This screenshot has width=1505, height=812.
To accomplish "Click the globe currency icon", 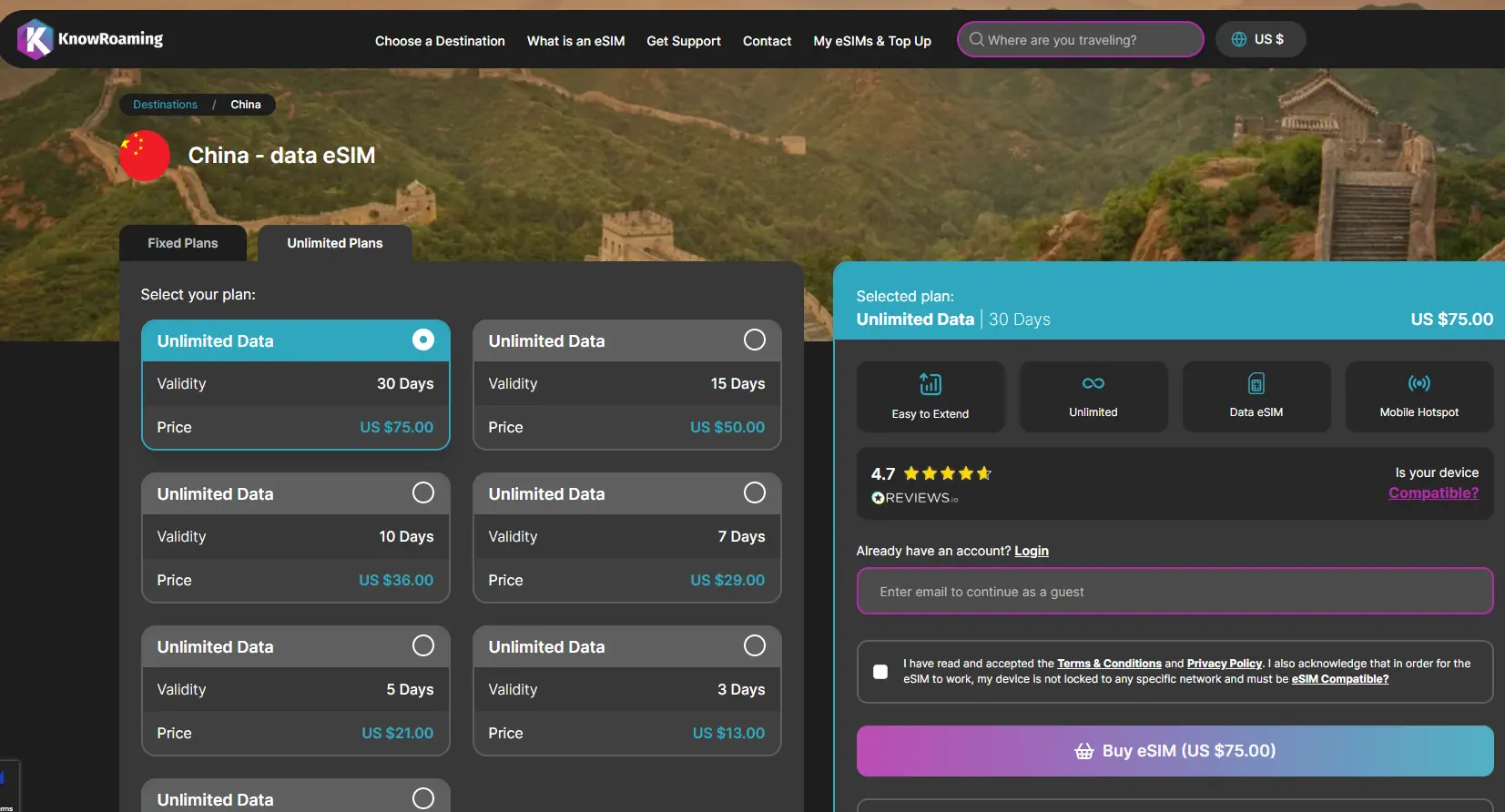I will [1239, 39].
